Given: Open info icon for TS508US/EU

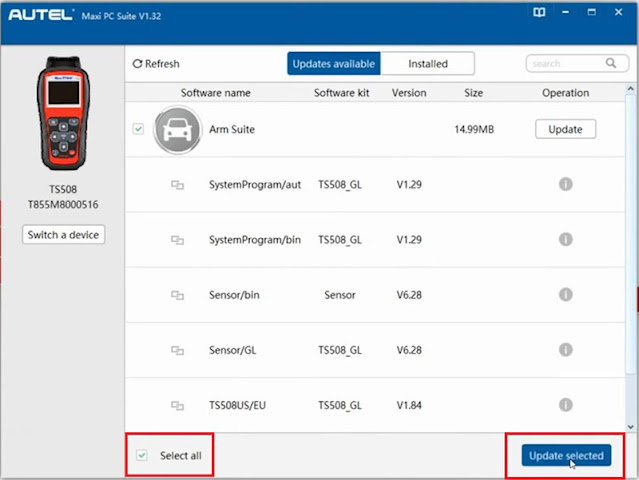Looking at the screenshot, I should tap(565, 405).
